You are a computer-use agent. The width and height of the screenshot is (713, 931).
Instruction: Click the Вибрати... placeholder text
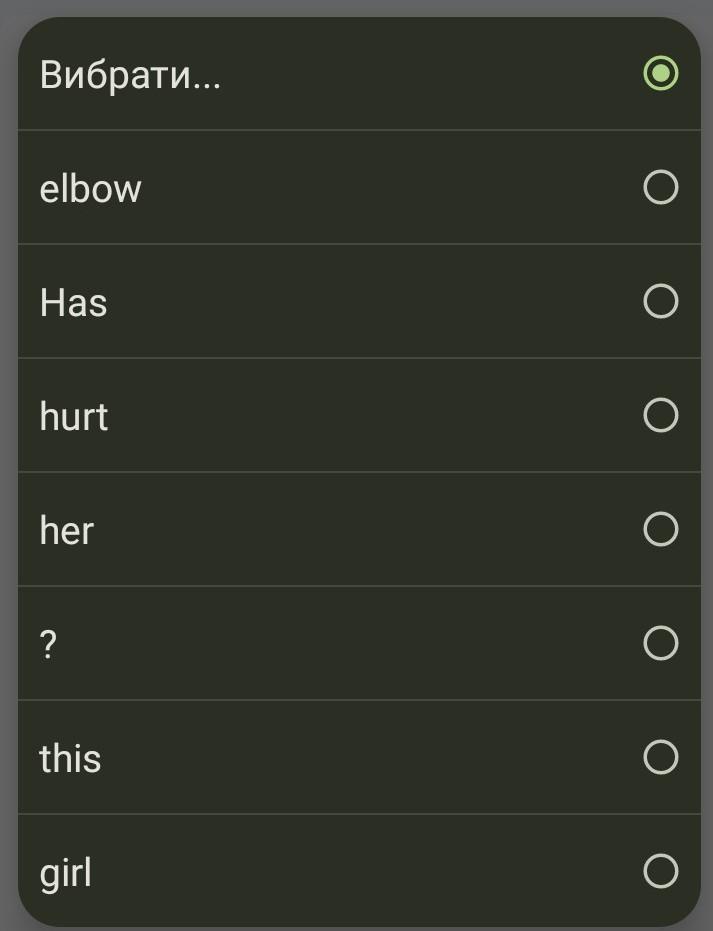click(130, 74)
